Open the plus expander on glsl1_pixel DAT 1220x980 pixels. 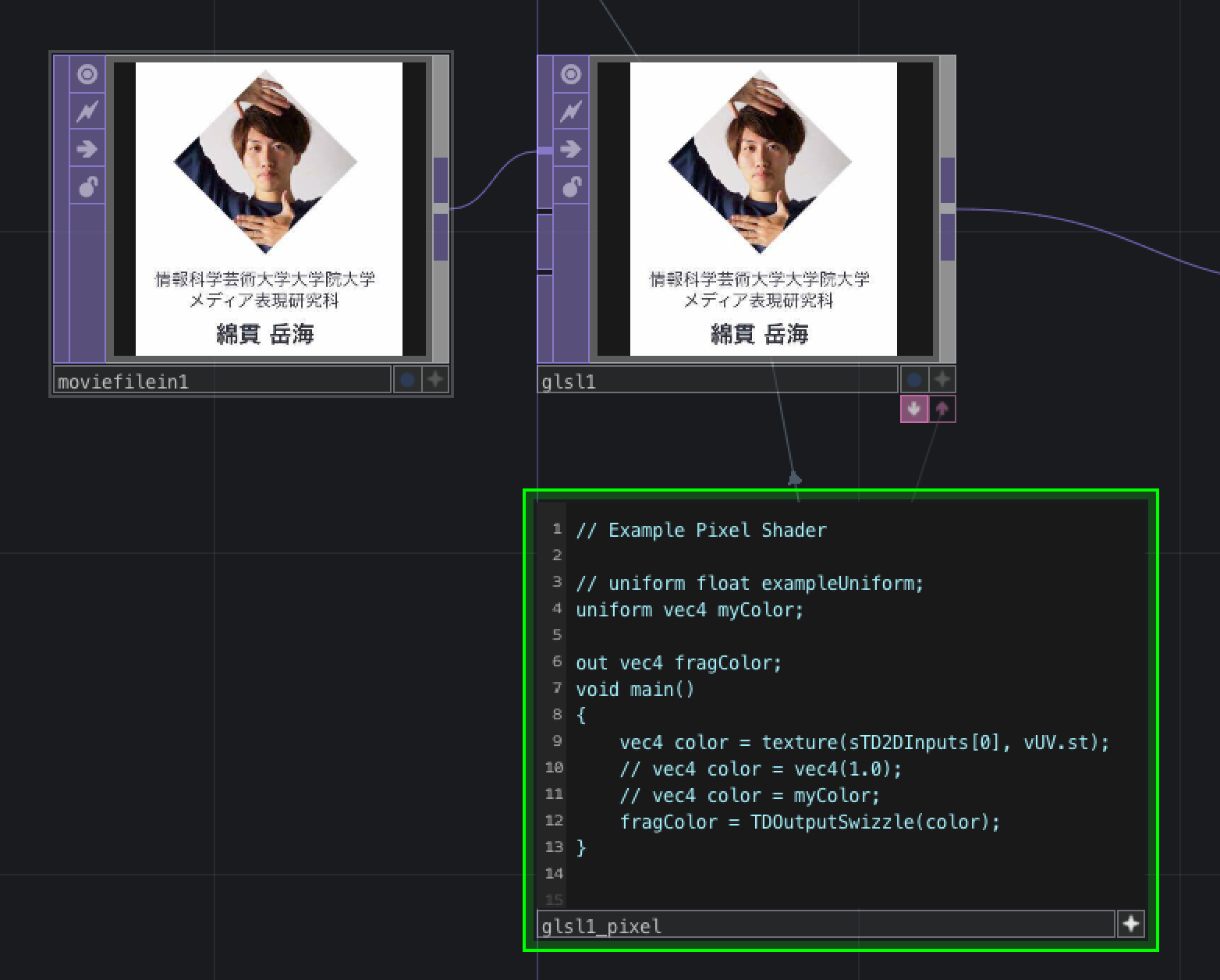tap(1130, 924)
